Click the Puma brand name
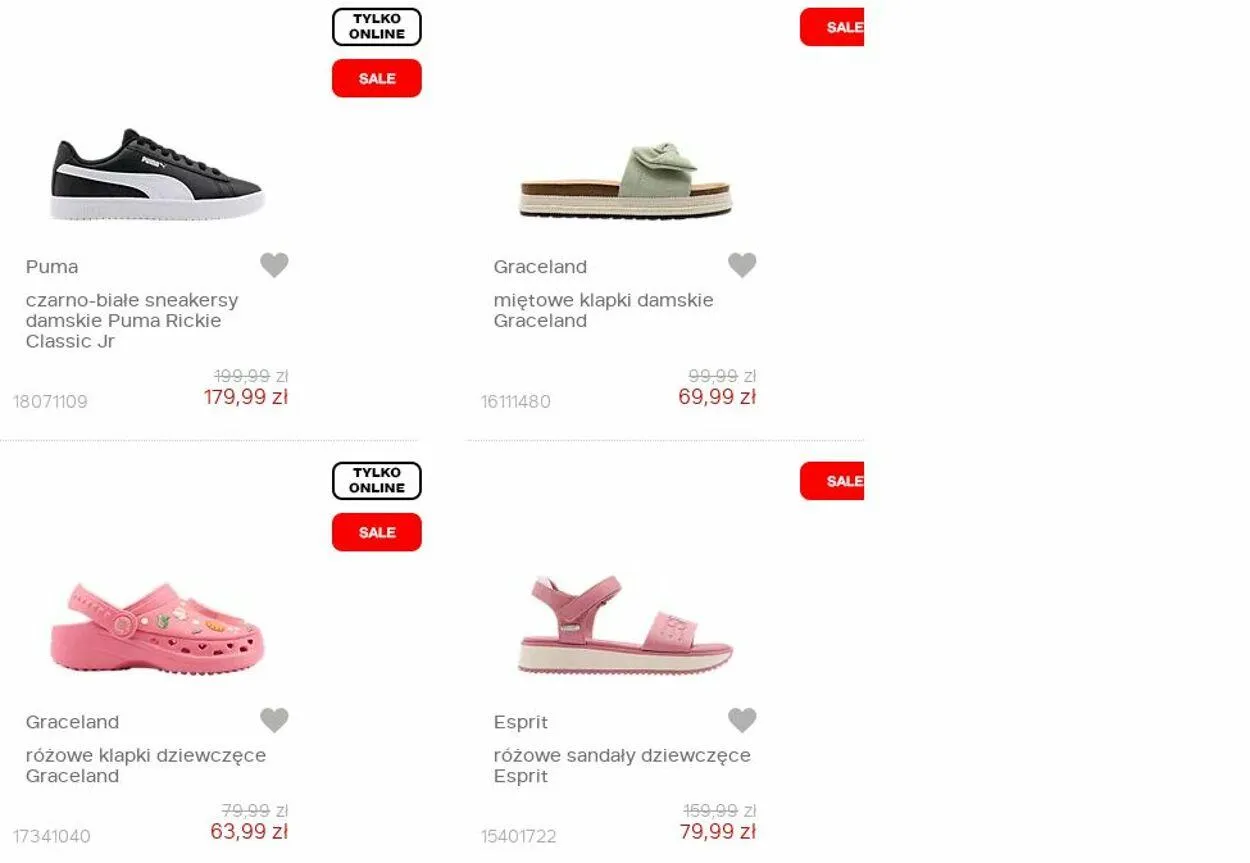Screen dimensions: 1250x863 tap(52, 267)
